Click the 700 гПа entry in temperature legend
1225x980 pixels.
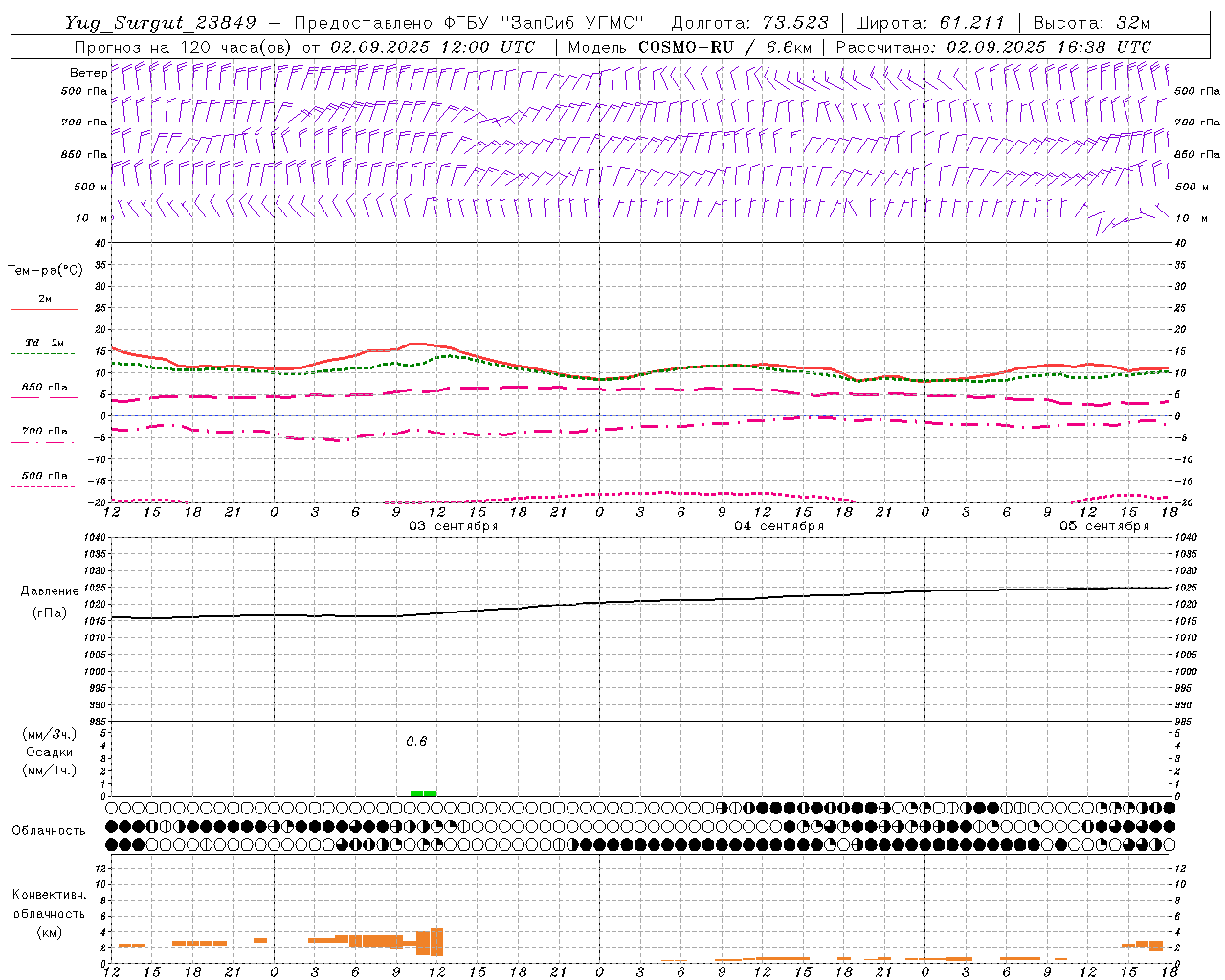[45, 431]
